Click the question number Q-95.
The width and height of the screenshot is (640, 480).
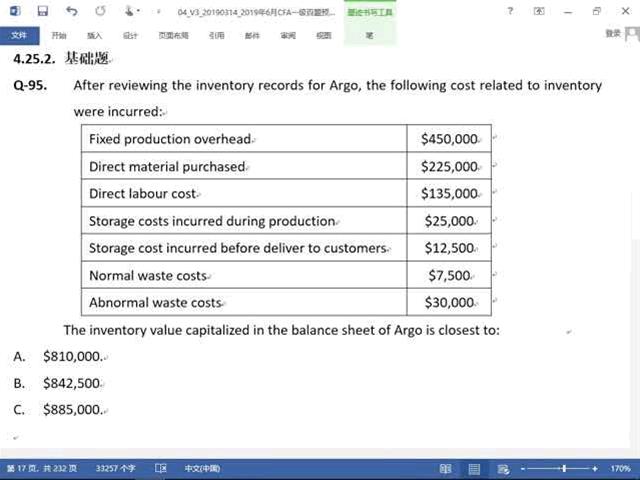30,85
